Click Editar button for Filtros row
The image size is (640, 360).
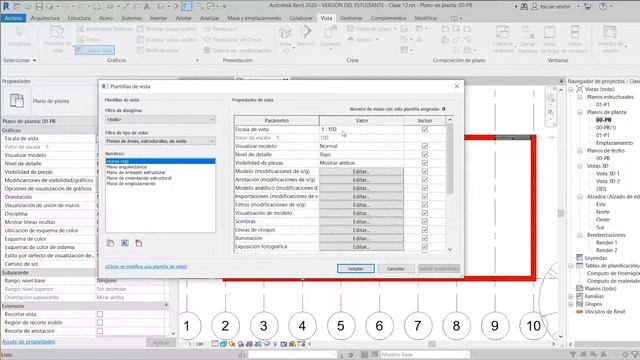click(x=361, y=205)
